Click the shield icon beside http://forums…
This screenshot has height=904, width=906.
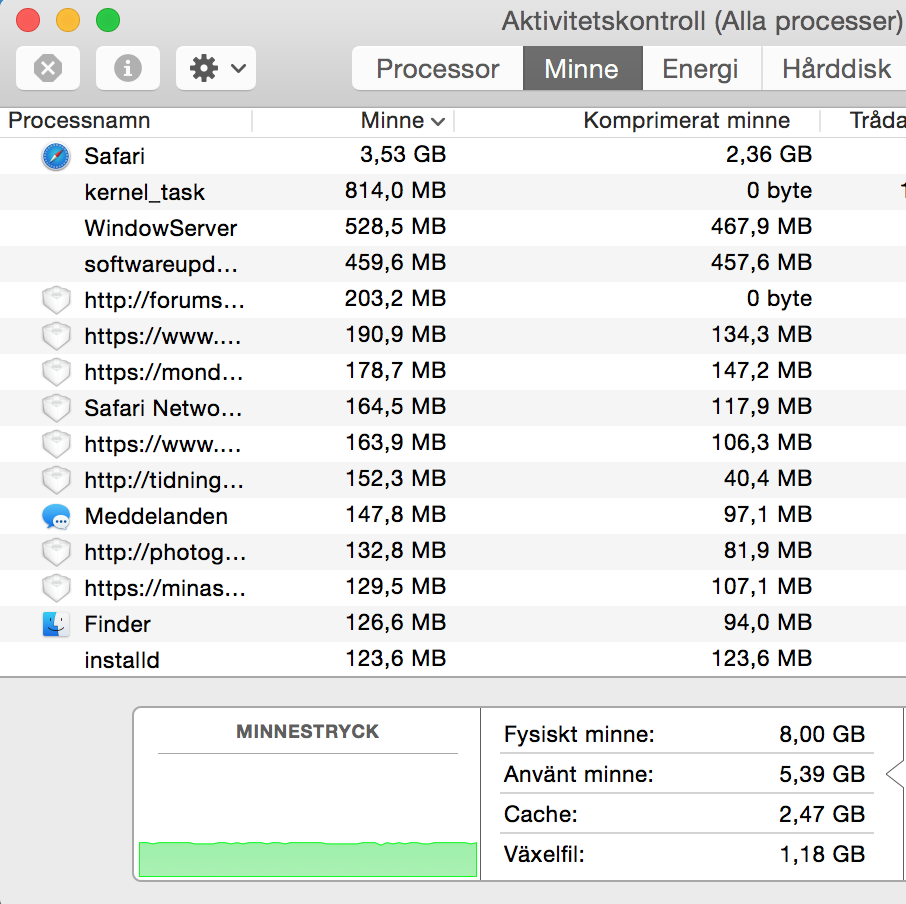tap(56, 300)
